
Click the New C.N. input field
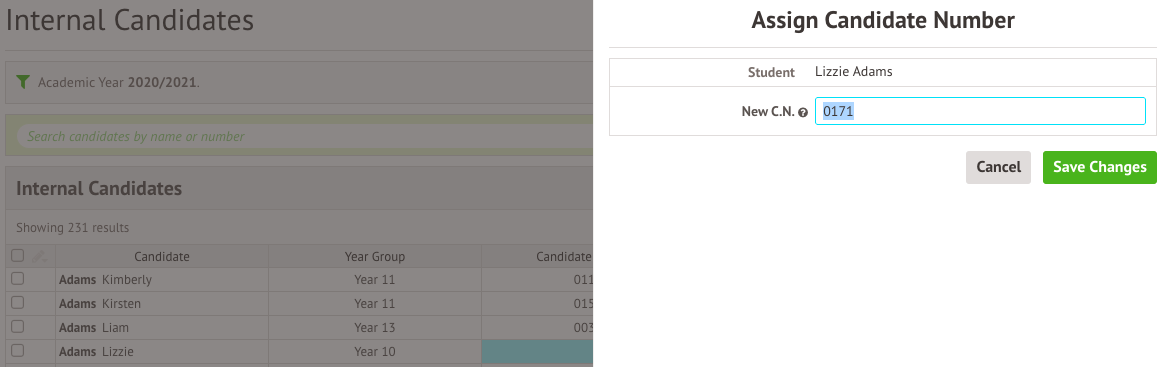pos(980,111)
